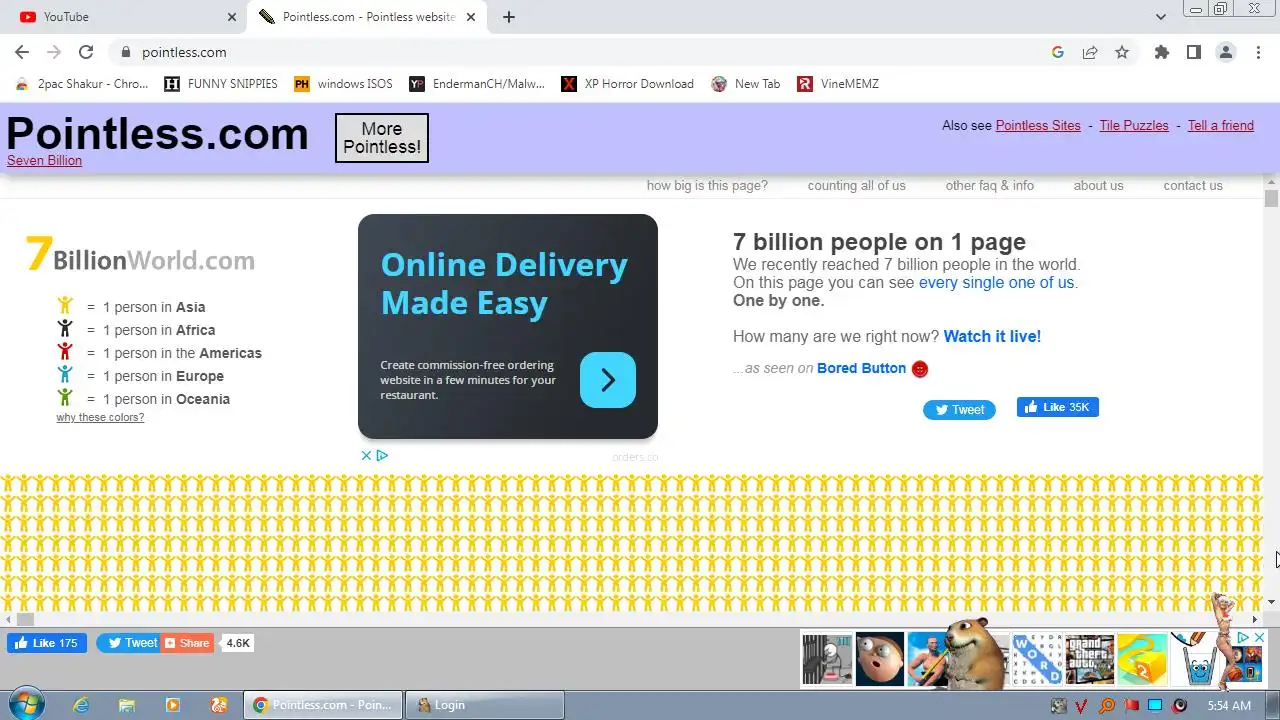Close the Pointless.com tab
Image resolution: width=1280 pixels, height=720 pixels.
[x=471, y=17]
